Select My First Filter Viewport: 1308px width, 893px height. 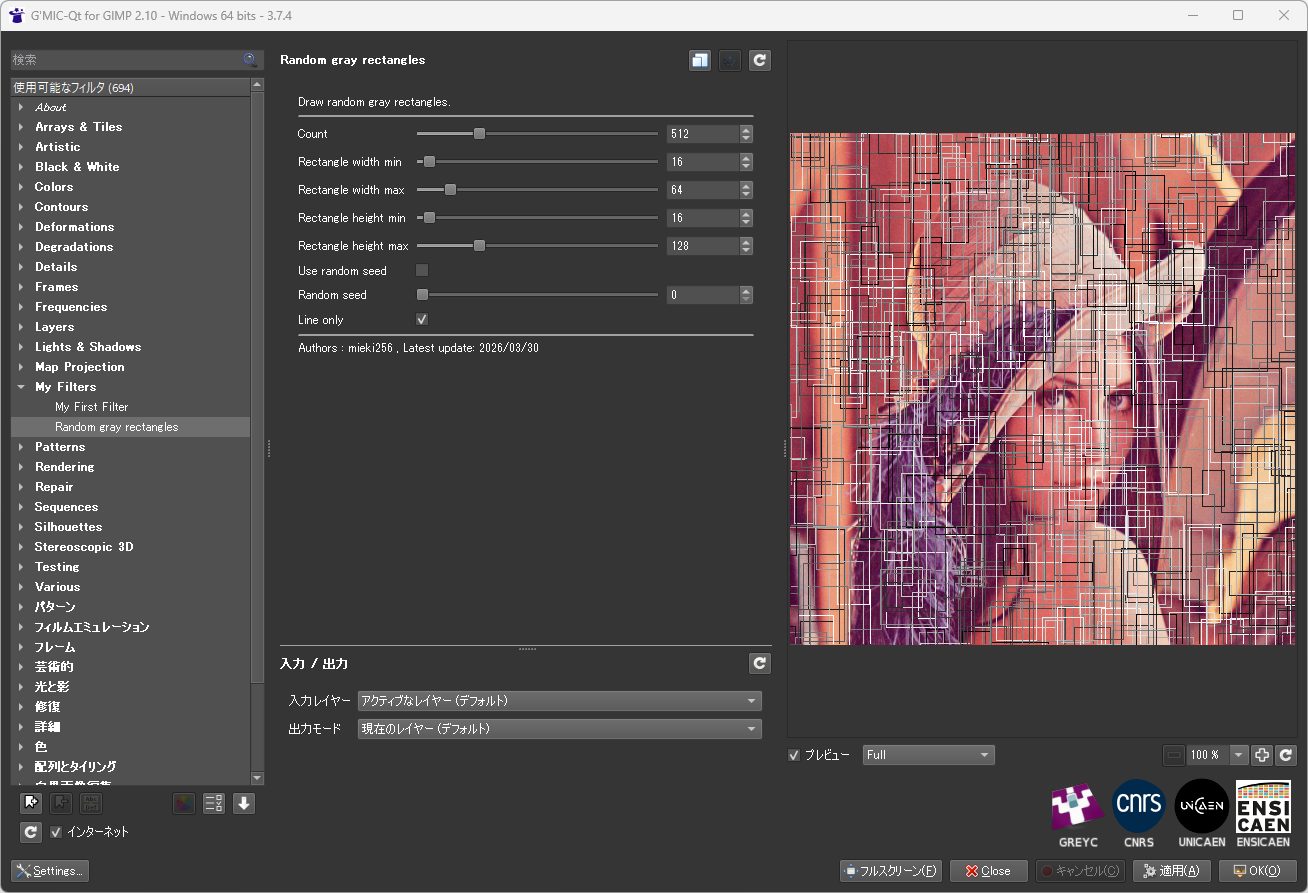click(x=92, y=407)
